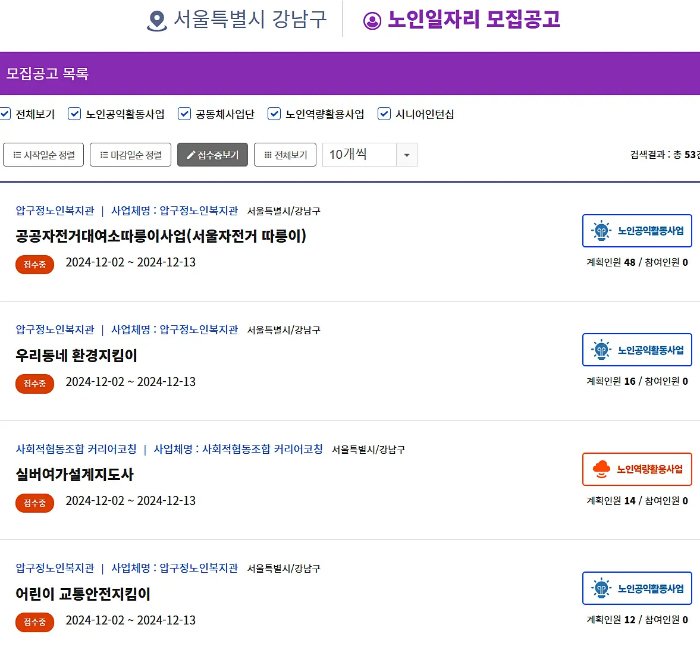Image resolution: width=700 pixels, height=654 pixels.
Task: Click the 접수중 status badge on 우리동네 환경지킴이
Action: (34, 383)
